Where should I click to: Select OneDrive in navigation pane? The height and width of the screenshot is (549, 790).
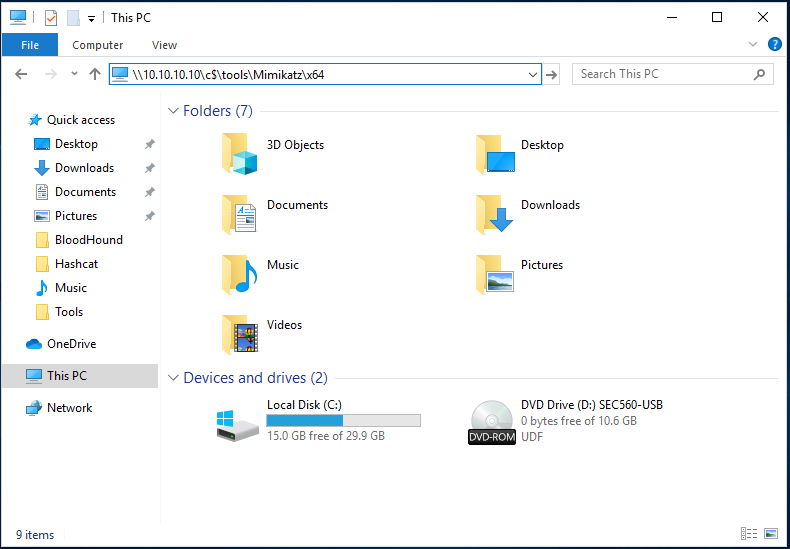click(71, 344)
